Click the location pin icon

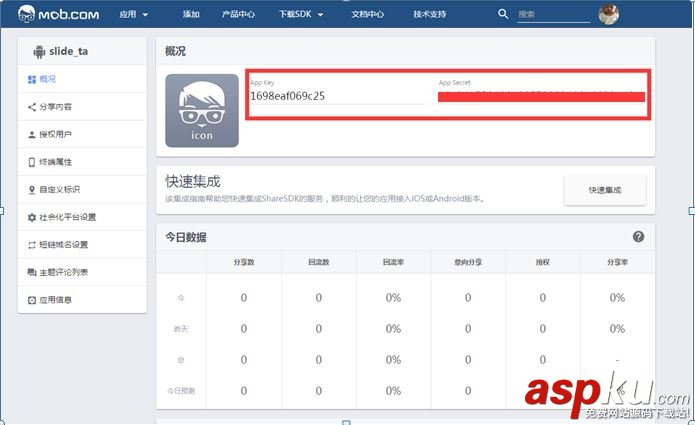[x=32, y=190]
